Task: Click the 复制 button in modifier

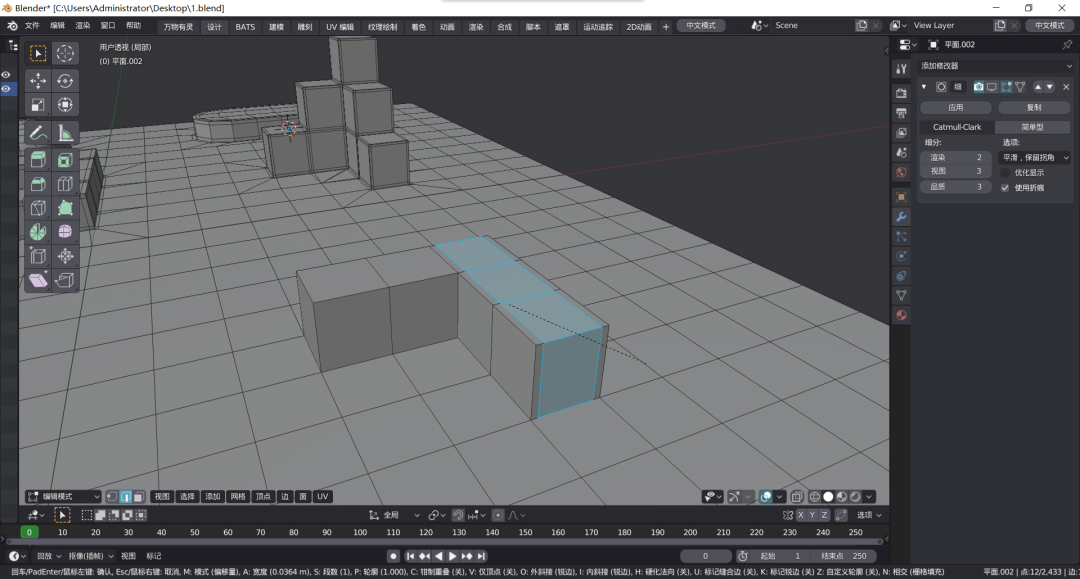Action: pyautogui.click(x=1034, y=107)
